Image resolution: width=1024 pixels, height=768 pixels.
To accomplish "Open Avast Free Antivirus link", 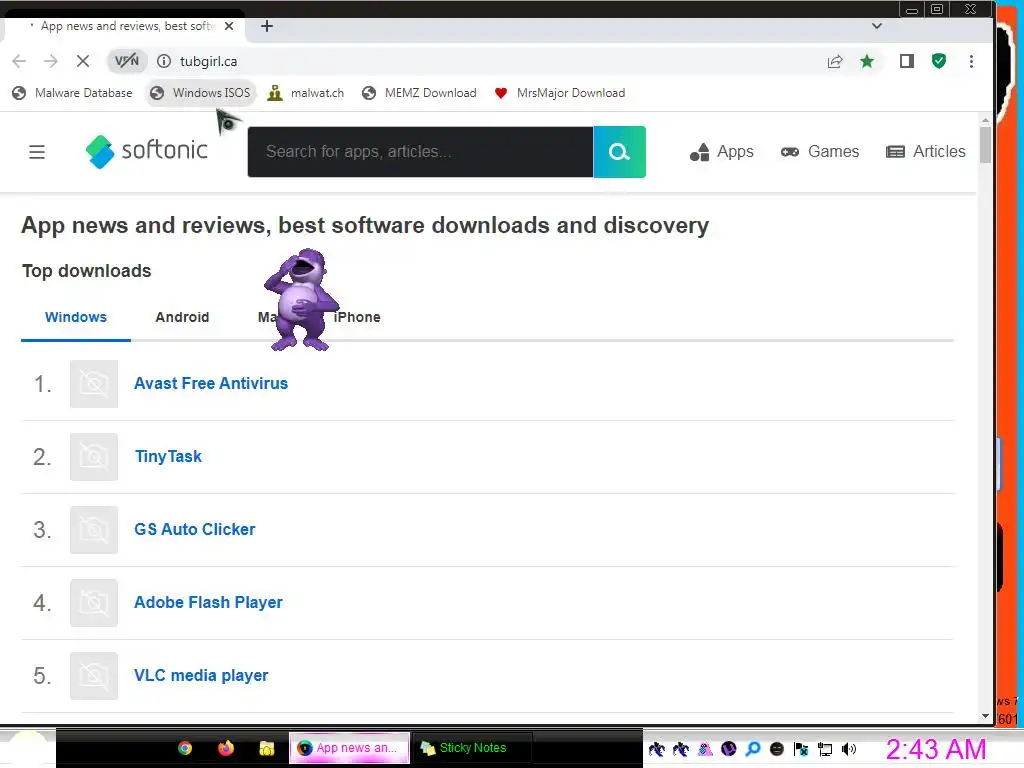I will point(211,383).
